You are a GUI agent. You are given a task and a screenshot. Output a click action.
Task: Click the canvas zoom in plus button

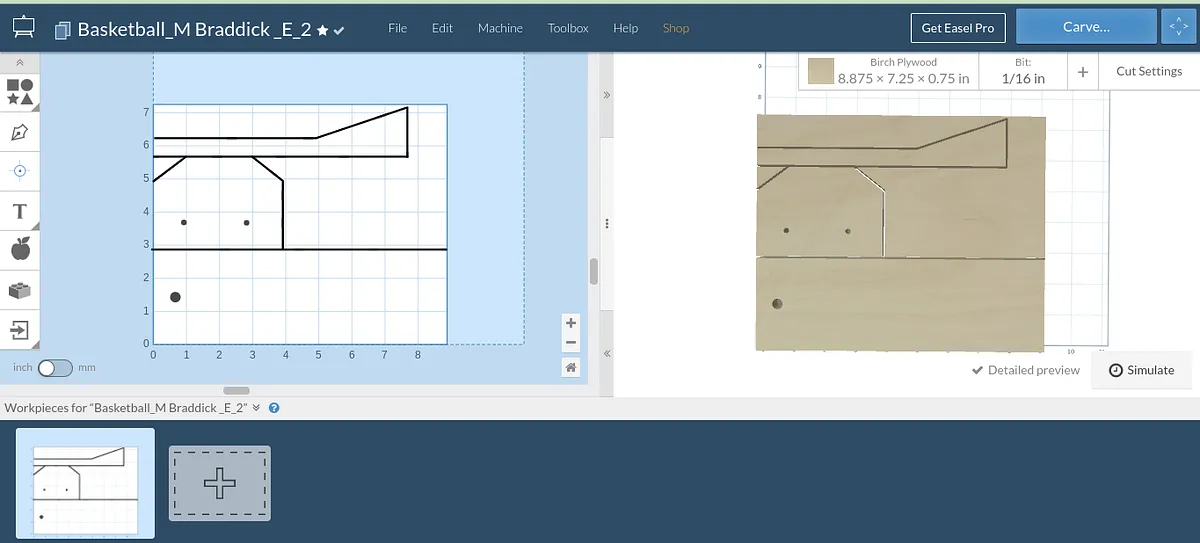(571, 323)
